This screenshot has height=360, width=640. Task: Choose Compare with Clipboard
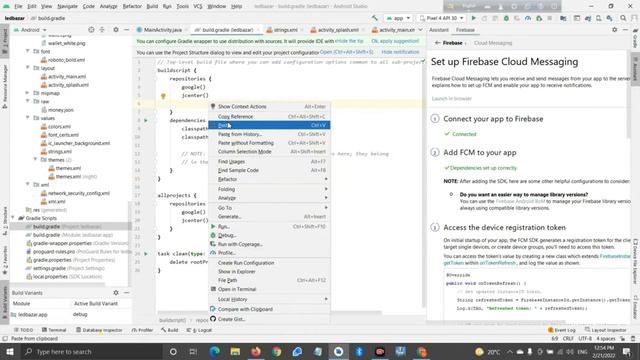coord(269,309)
